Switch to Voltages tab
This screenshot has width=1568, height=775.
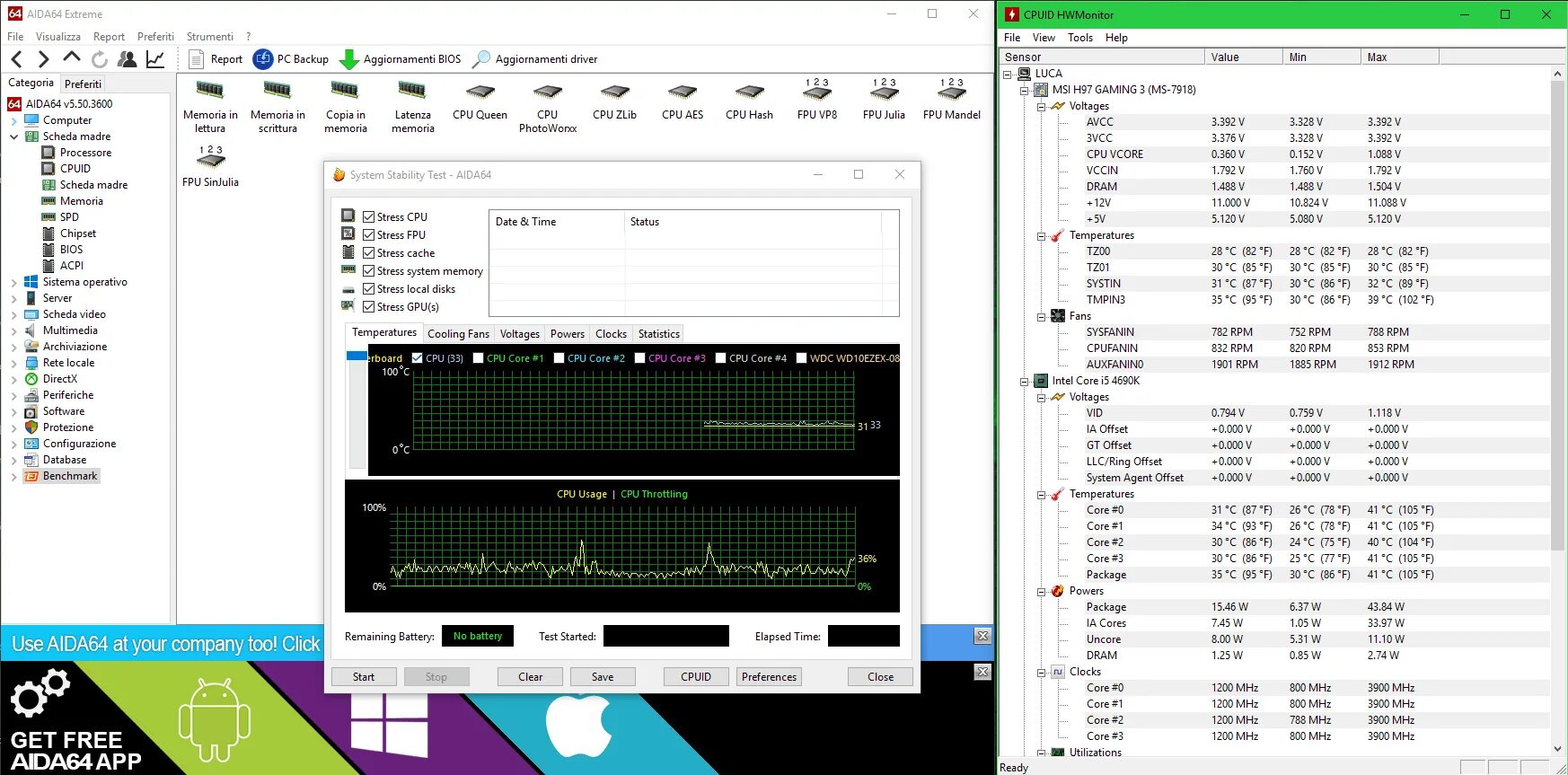click(x=520, y=333)
